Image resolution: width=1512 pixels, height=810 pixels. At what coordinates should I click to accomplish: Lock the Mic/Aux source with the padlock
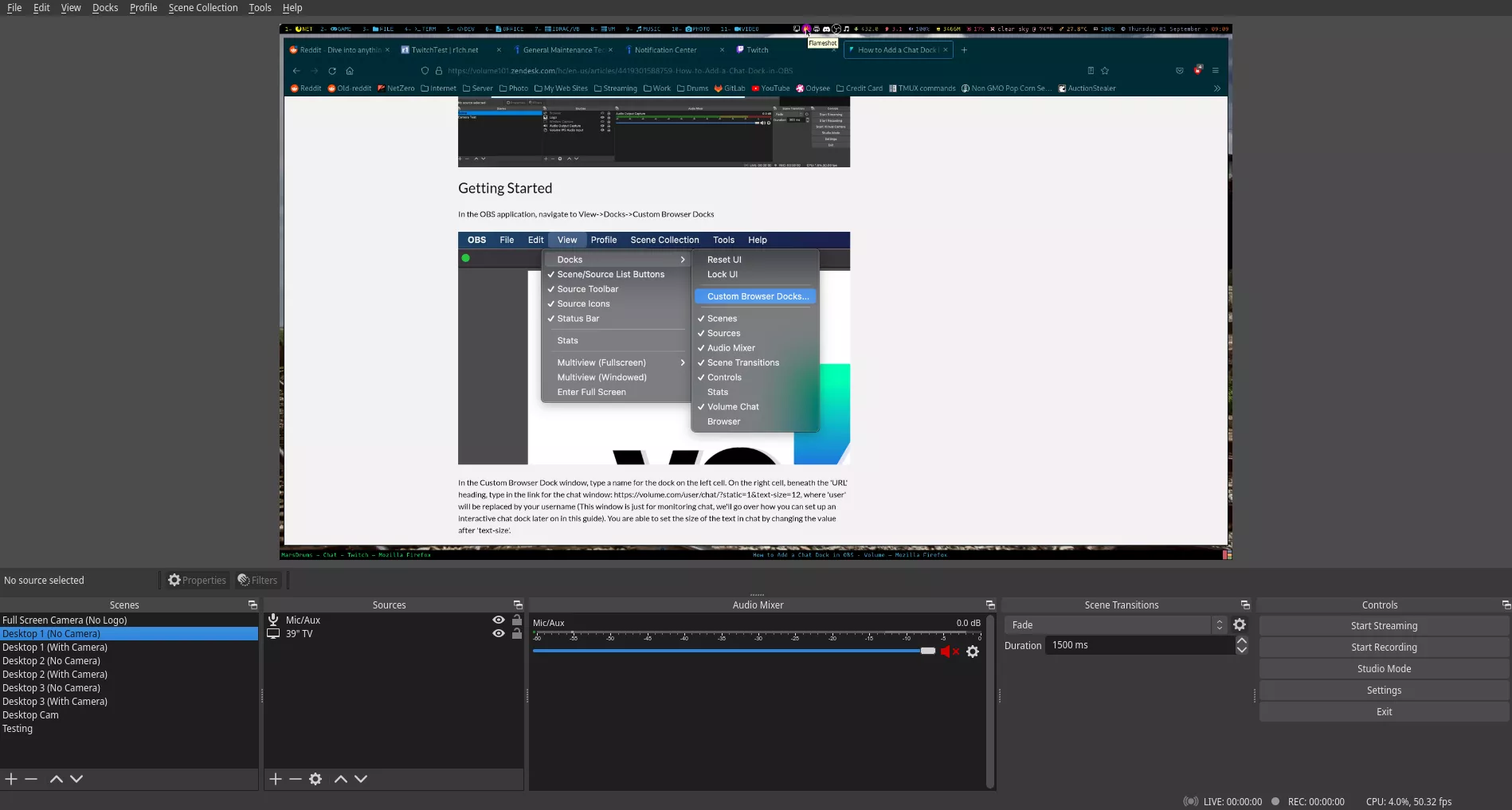(516, 619)
